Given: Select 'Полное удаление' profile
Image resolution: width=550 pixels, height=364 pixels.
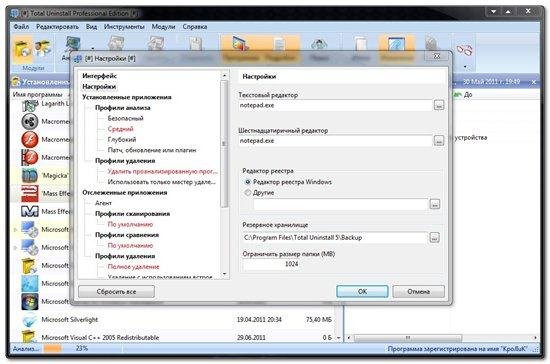Looking at the screenshot, I should pos(133,267).
